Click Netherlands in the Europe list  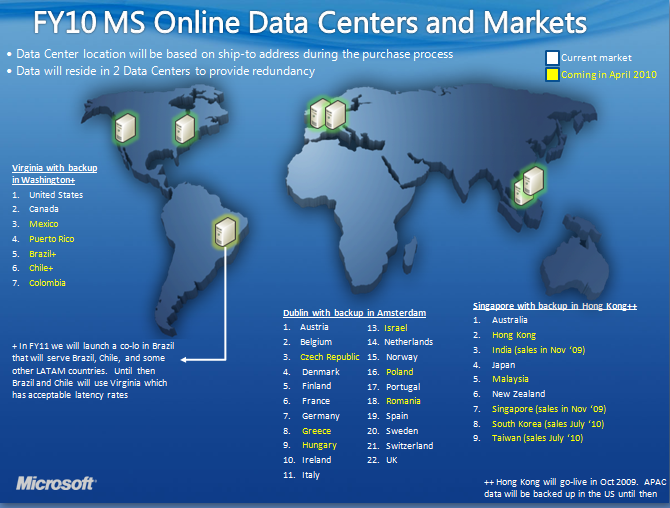(408, 342)
